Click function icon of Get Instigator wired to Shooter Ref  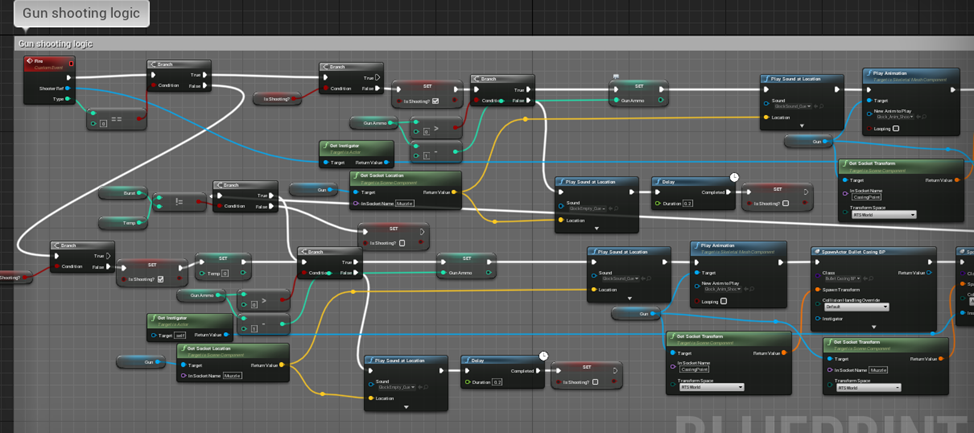click(x=325, y=145)
